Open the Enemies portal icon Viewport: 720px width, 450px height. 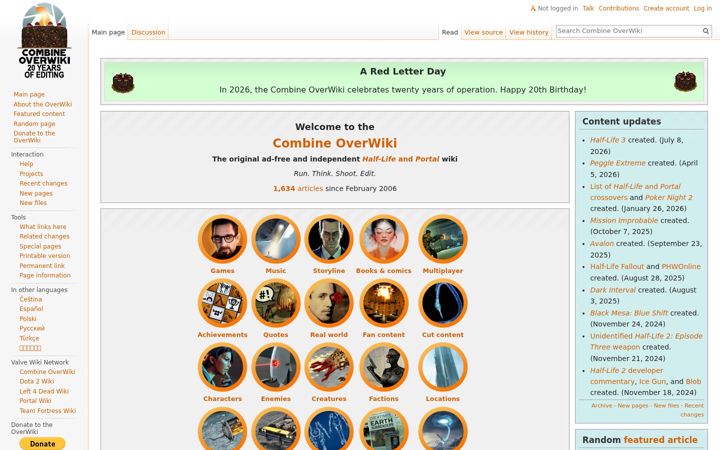[276, 367]
